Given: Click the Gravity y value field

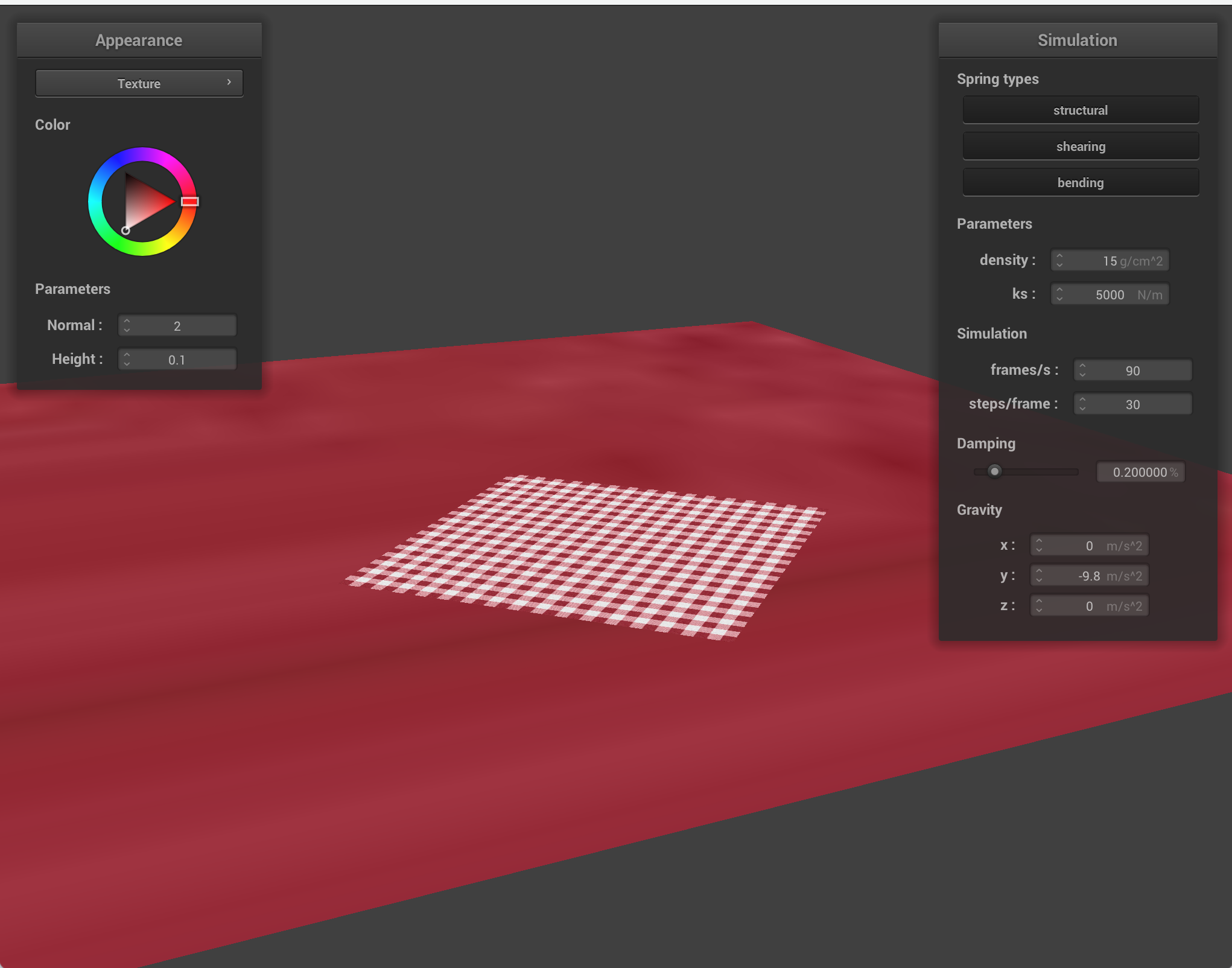Looking at the screenshot, I should tap(1089, 576).
